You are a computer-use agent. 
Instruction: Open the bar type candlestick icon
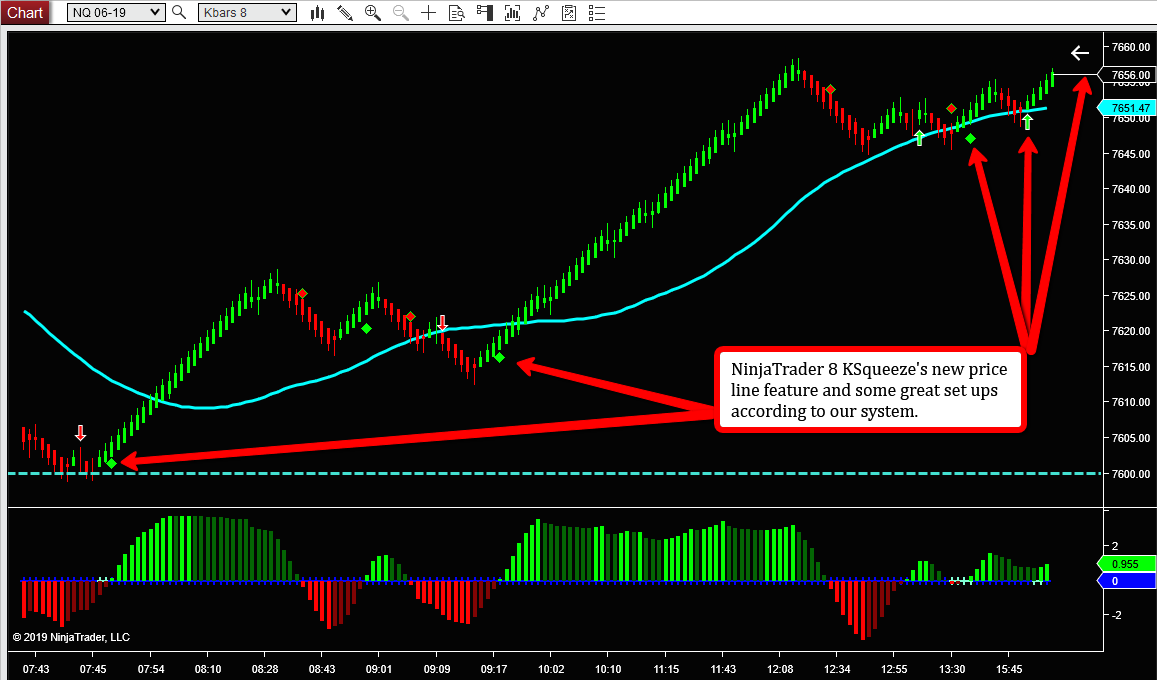[318, 13]
